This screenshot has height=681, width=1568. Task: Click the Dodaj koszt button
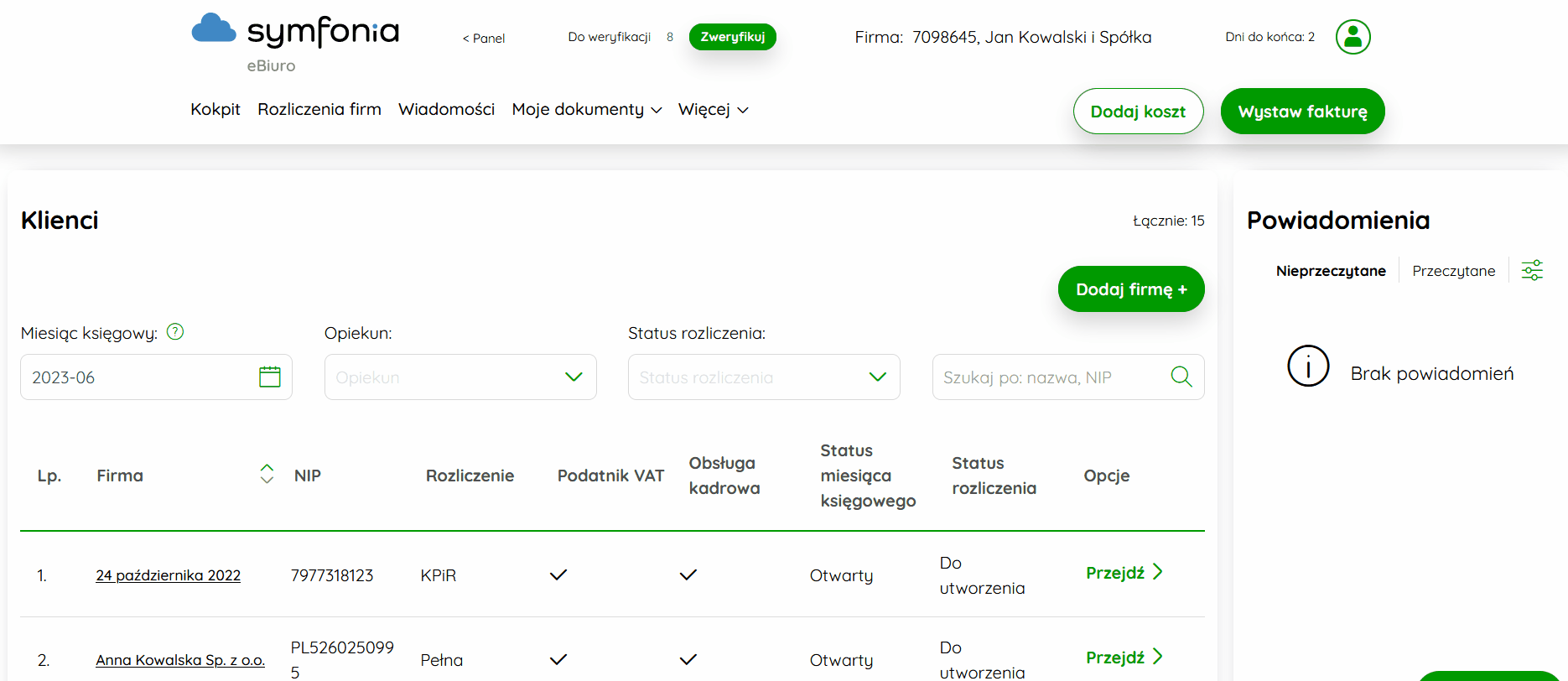[x=1138, y=111]
